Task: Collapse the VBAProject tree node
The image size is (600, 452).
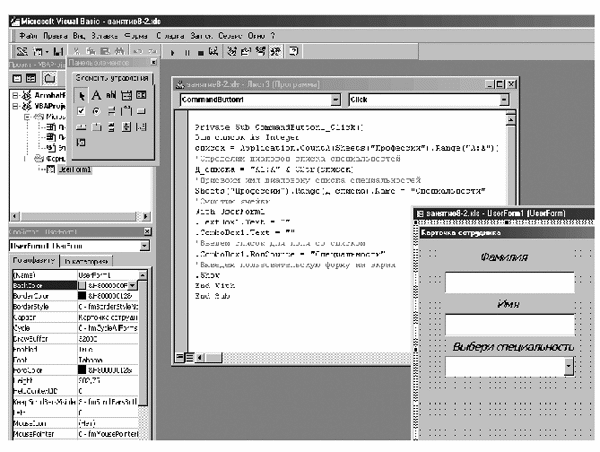Action: pos(15,106)
